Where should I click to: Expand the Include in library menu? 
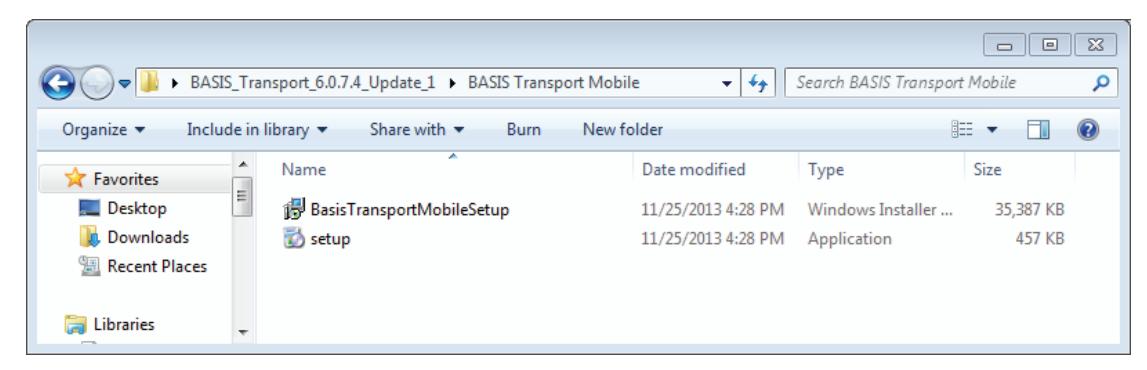pos(257,130)
